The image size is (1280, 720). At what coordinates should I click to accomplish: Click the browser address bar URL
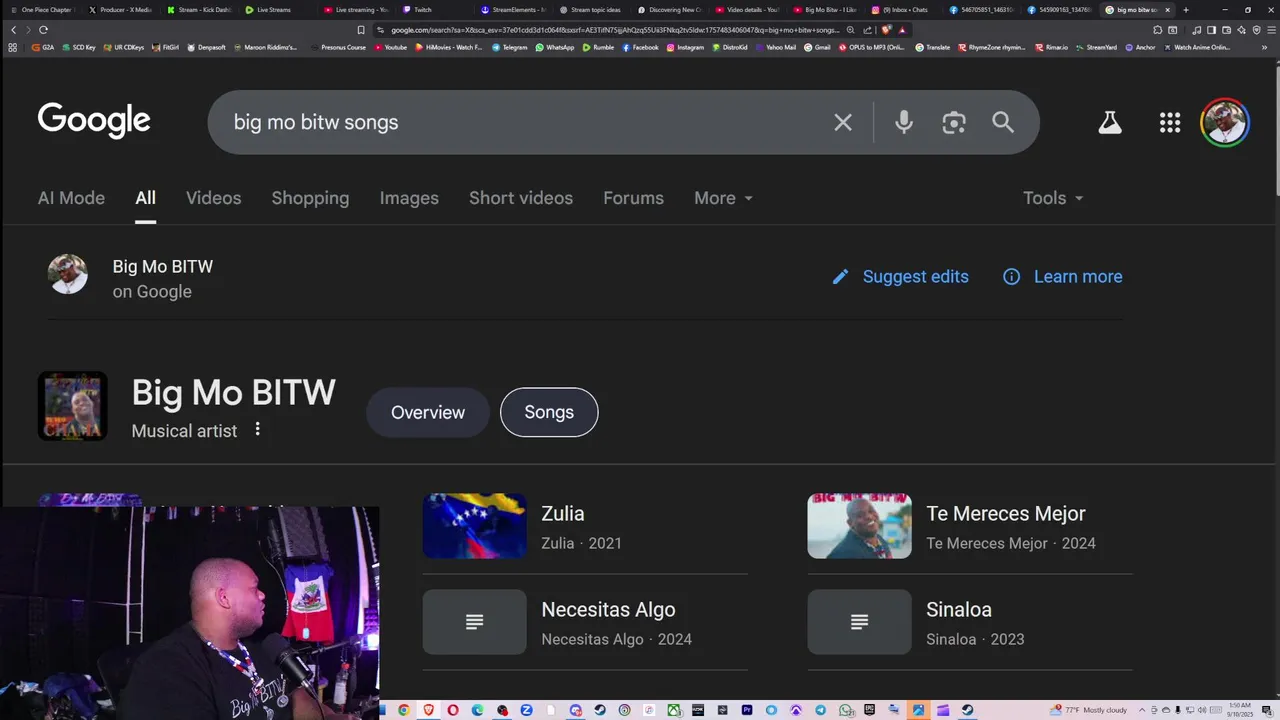615,30
